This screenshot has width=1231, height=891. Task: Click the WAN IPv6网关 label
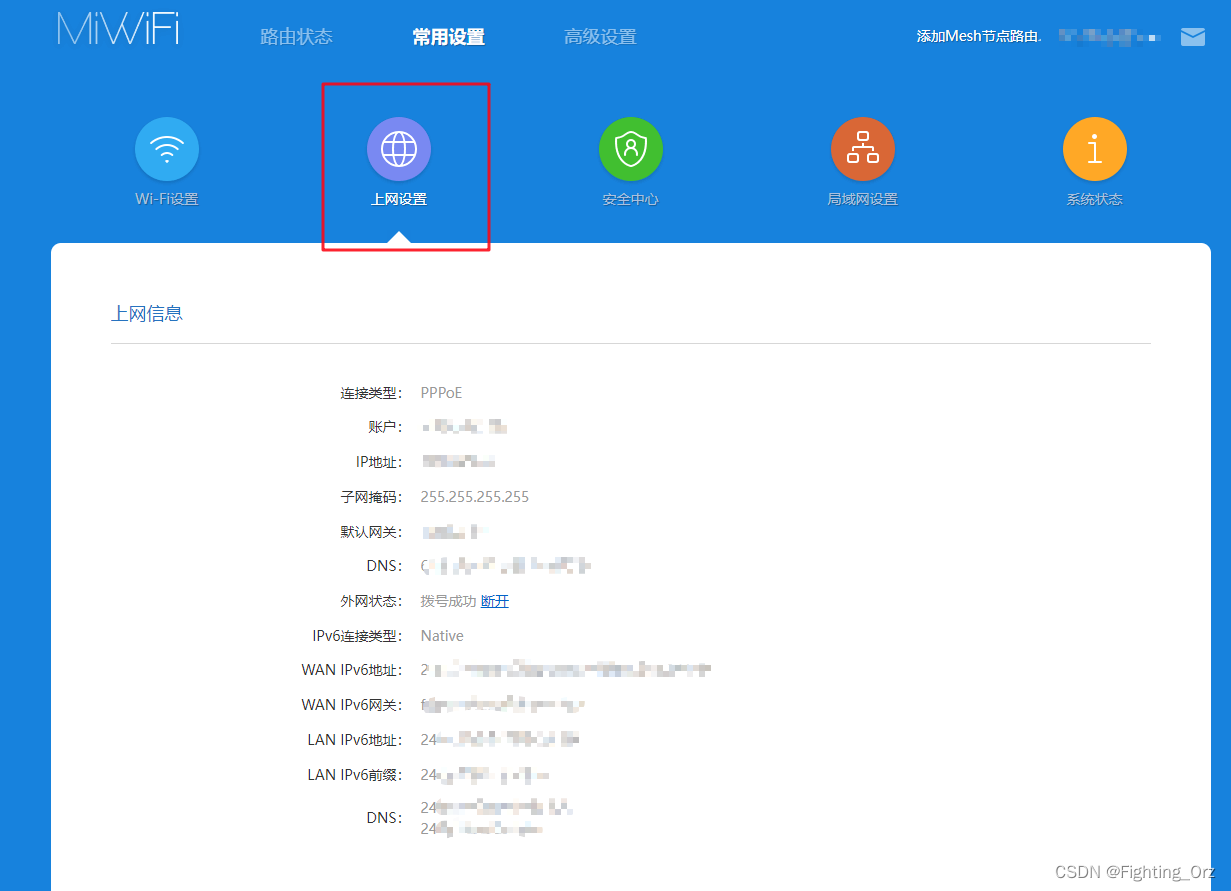pos(351,705)
